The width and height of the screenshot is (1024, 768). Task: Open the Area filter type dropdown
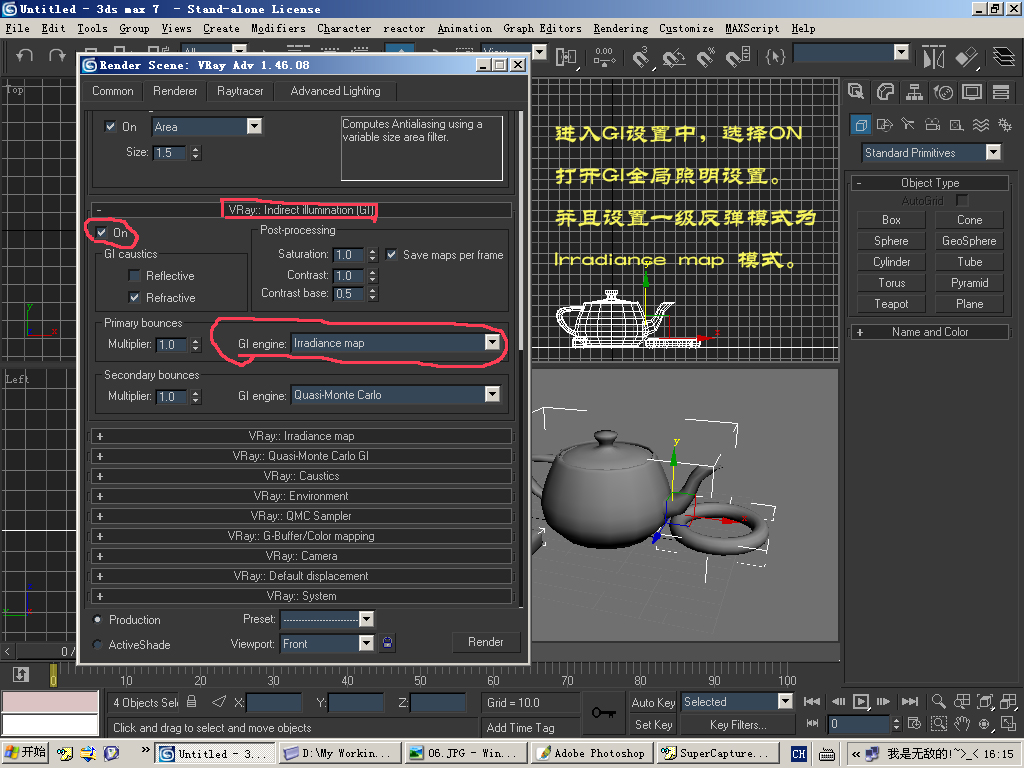255,126
